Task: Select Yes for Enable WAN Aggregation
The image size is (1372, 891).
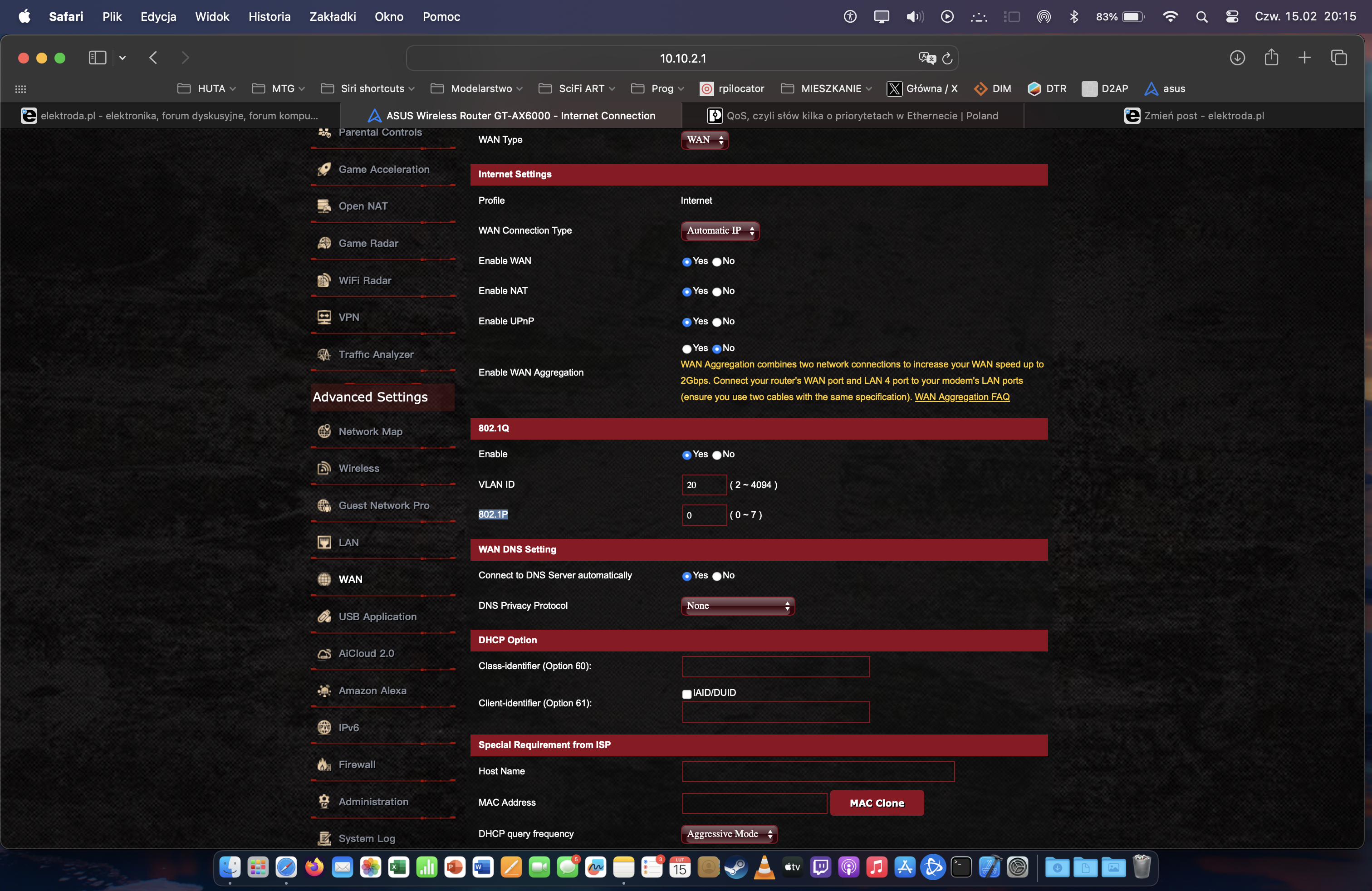Action: [x=686, y=349]
